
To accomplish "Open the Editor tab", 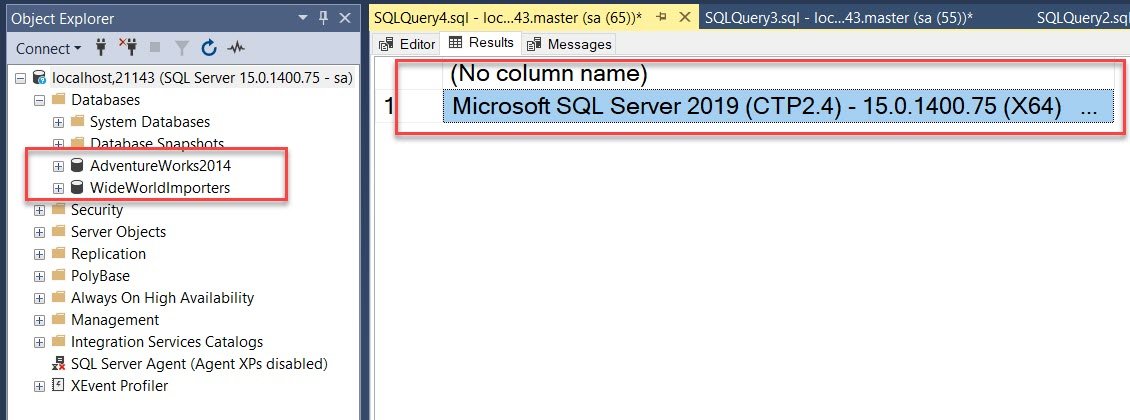I will [408, 44].
